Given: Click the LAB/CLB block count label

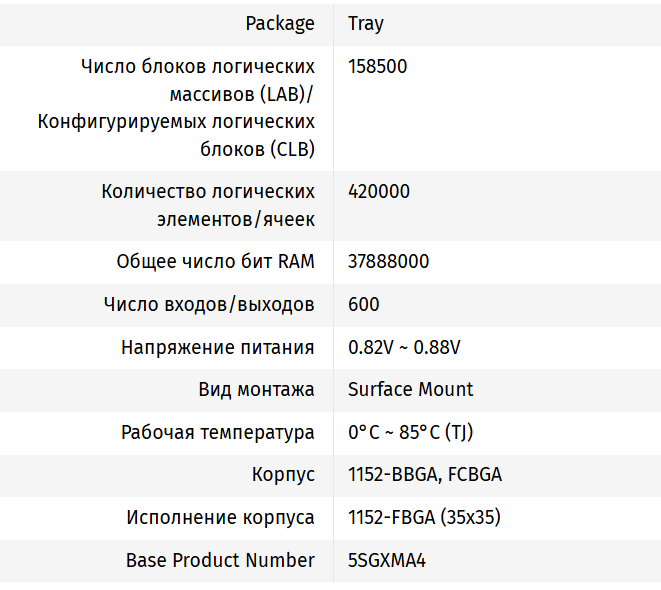Looking at the screenshot, I should (x=176, y=108).
